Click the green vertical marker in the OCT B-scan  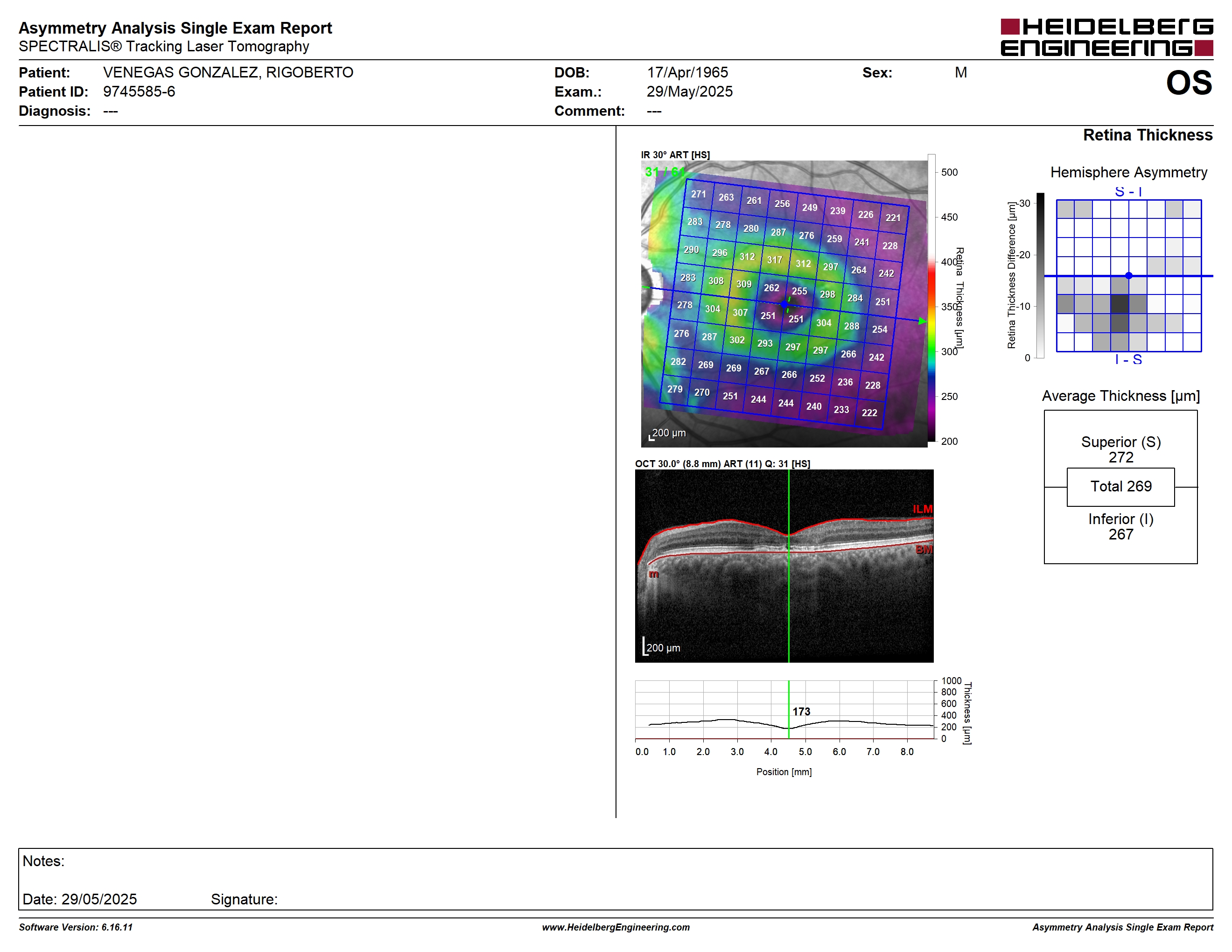click(x=789, y=566)
